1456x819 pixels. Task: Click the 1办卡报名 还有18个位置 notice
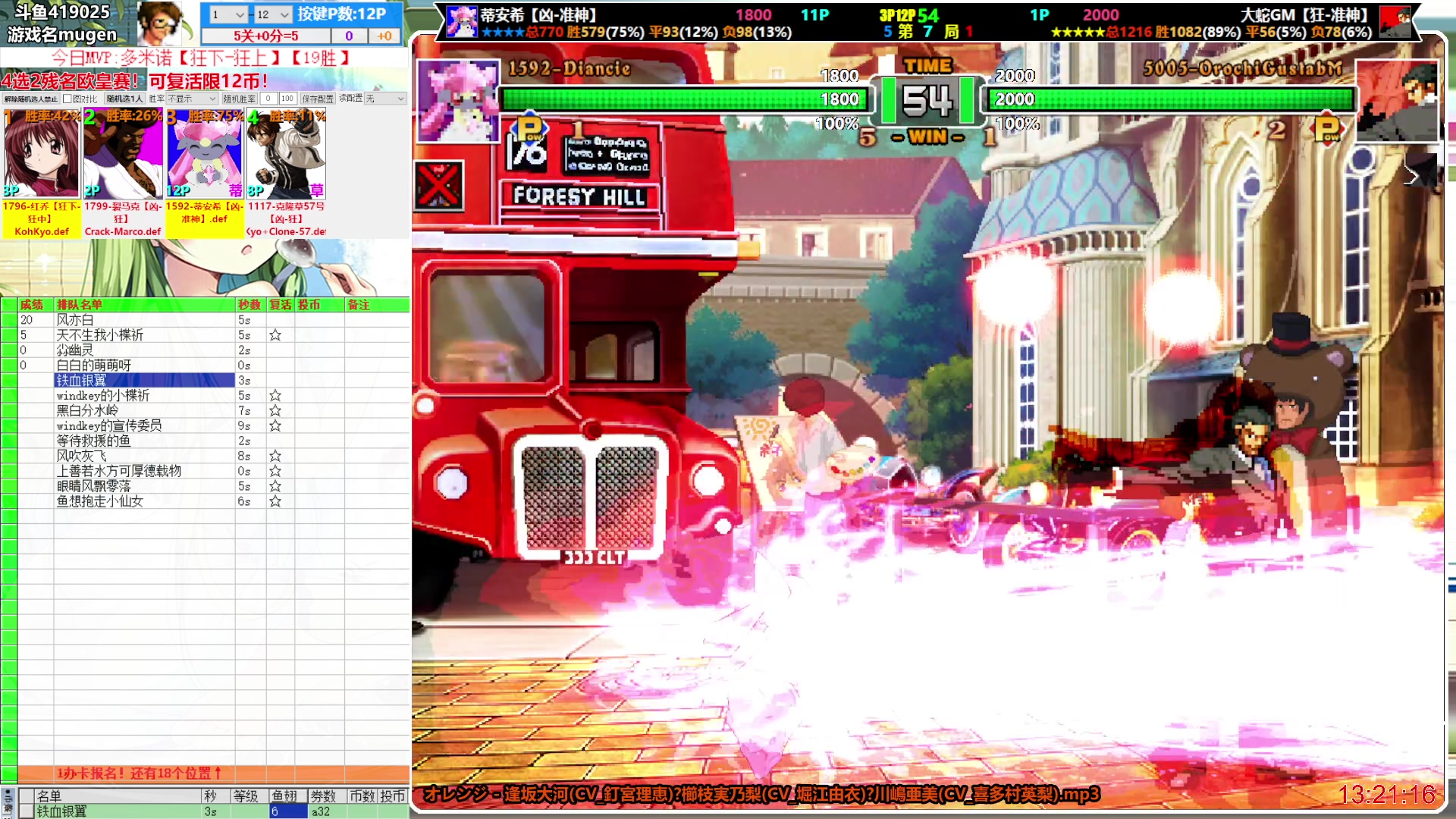[x=139, y=773]
